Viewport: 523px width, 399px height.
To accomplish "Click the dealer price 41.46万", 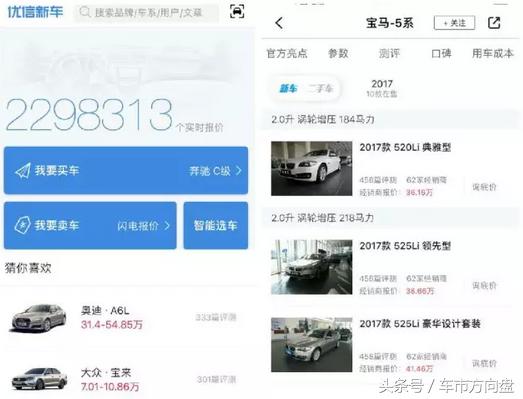I will point(419,369).
